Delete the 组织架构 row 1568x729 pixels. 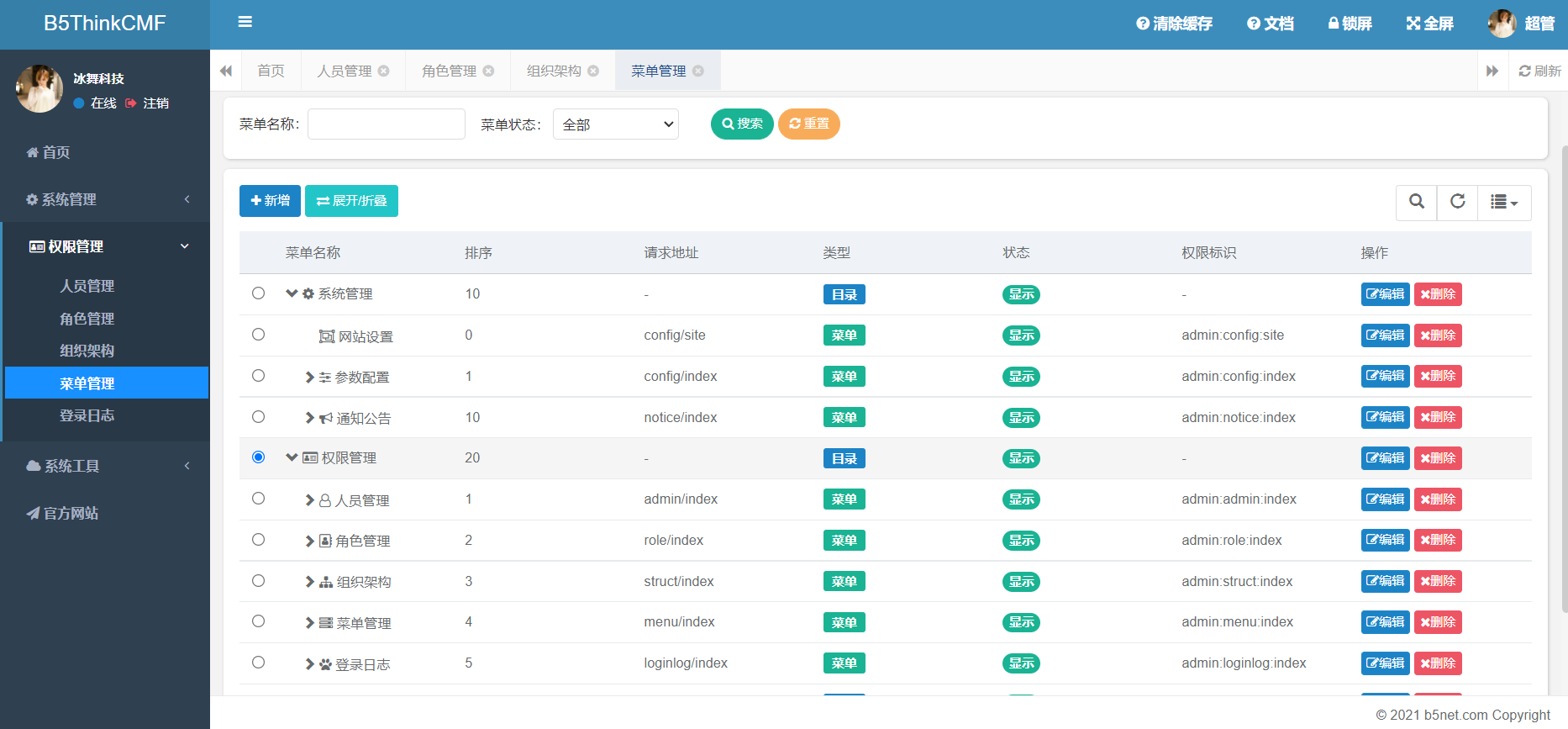pyautogui.click(x=1438, y=581)
